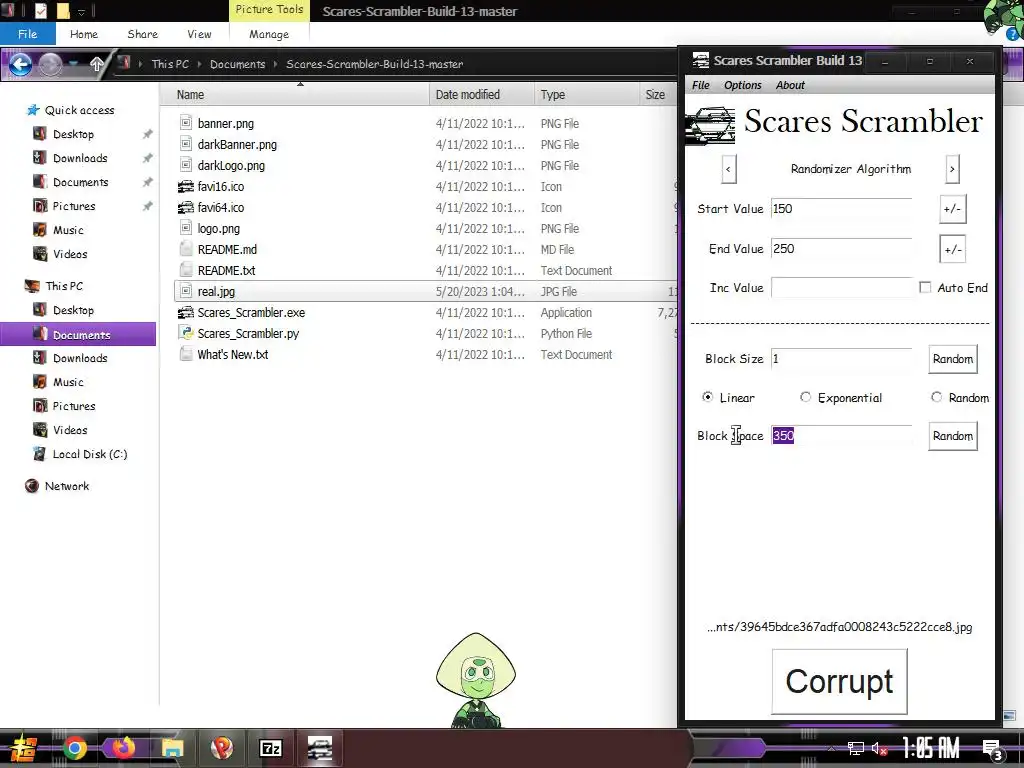
Task: Open Firefox from the taskbar
Action: pos(123,748)
